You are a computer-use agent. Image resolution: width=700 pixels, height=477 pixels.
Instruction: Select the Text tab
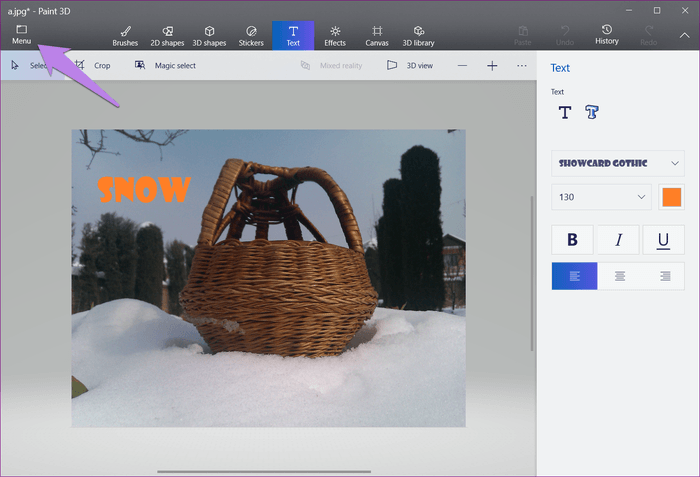tap(293, 36)
